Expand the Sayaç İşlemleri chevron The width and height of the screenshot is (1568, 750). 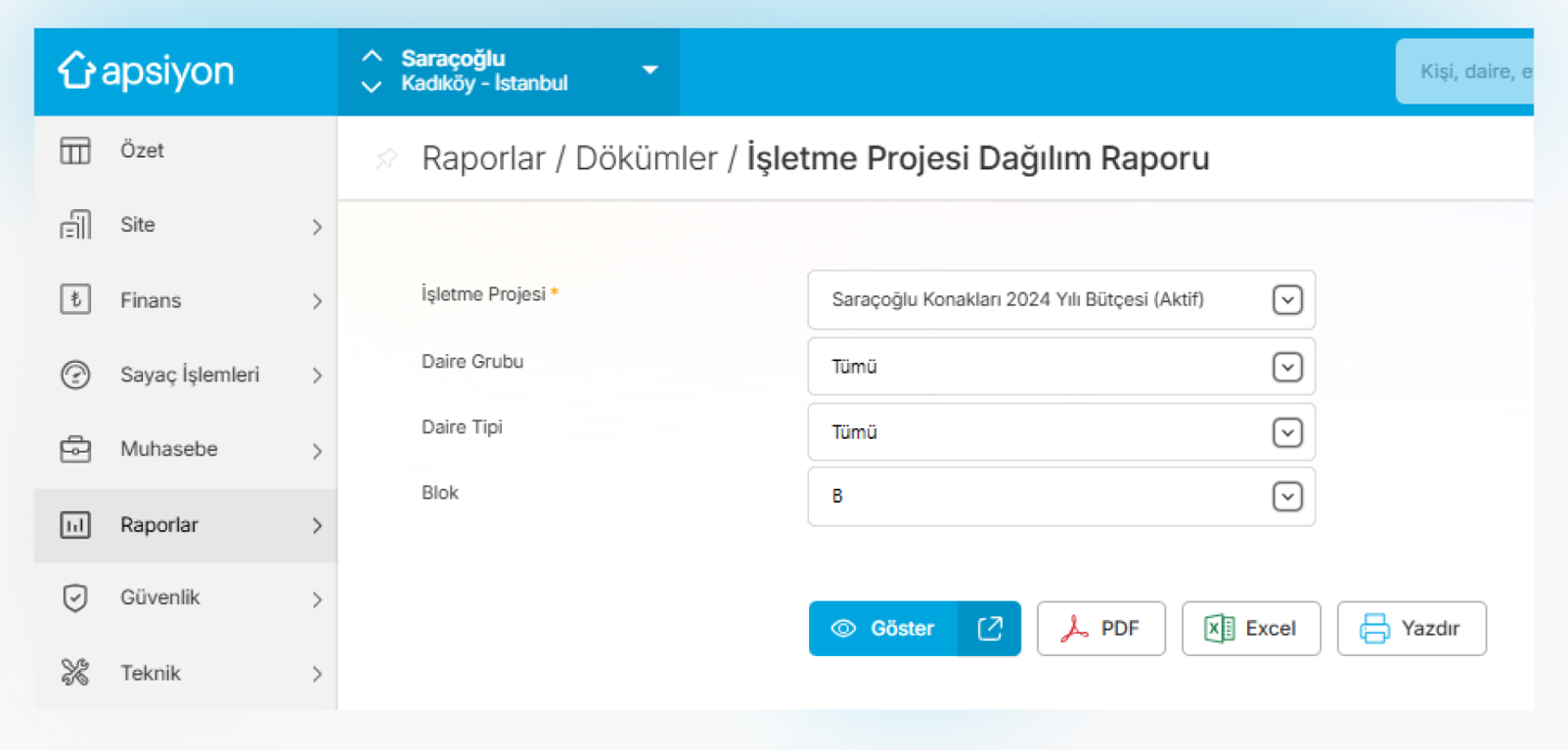click(317, 375)
